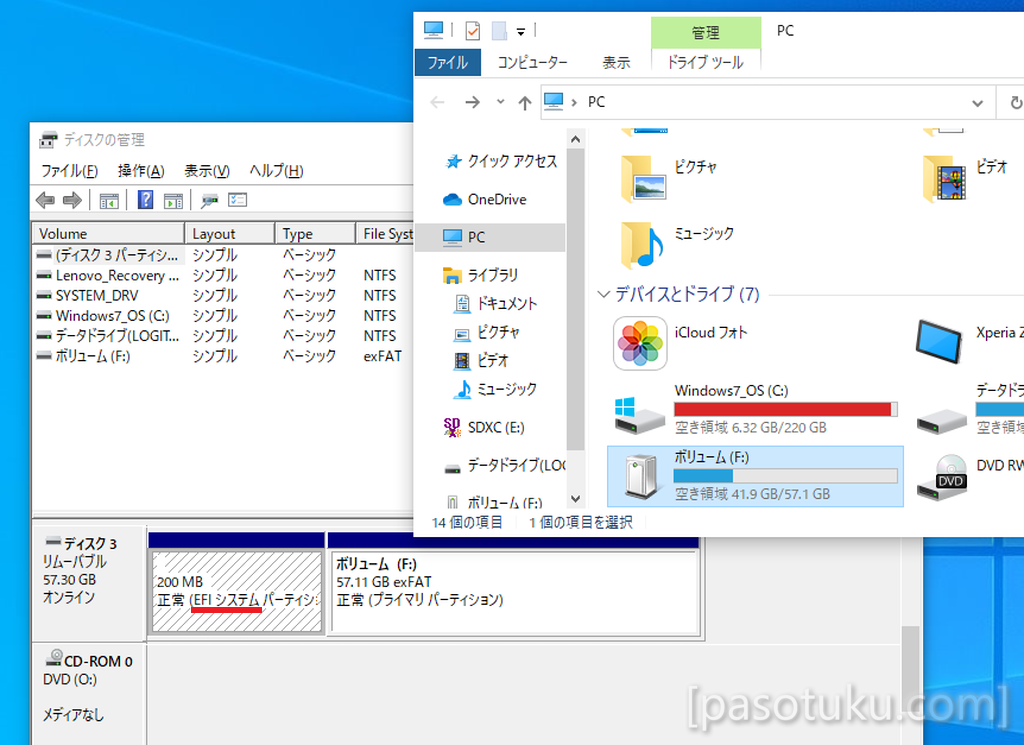Click the properties icon in quick access toolbar
This screenshot has width=1024, height=745.
(x=472, y=30)
